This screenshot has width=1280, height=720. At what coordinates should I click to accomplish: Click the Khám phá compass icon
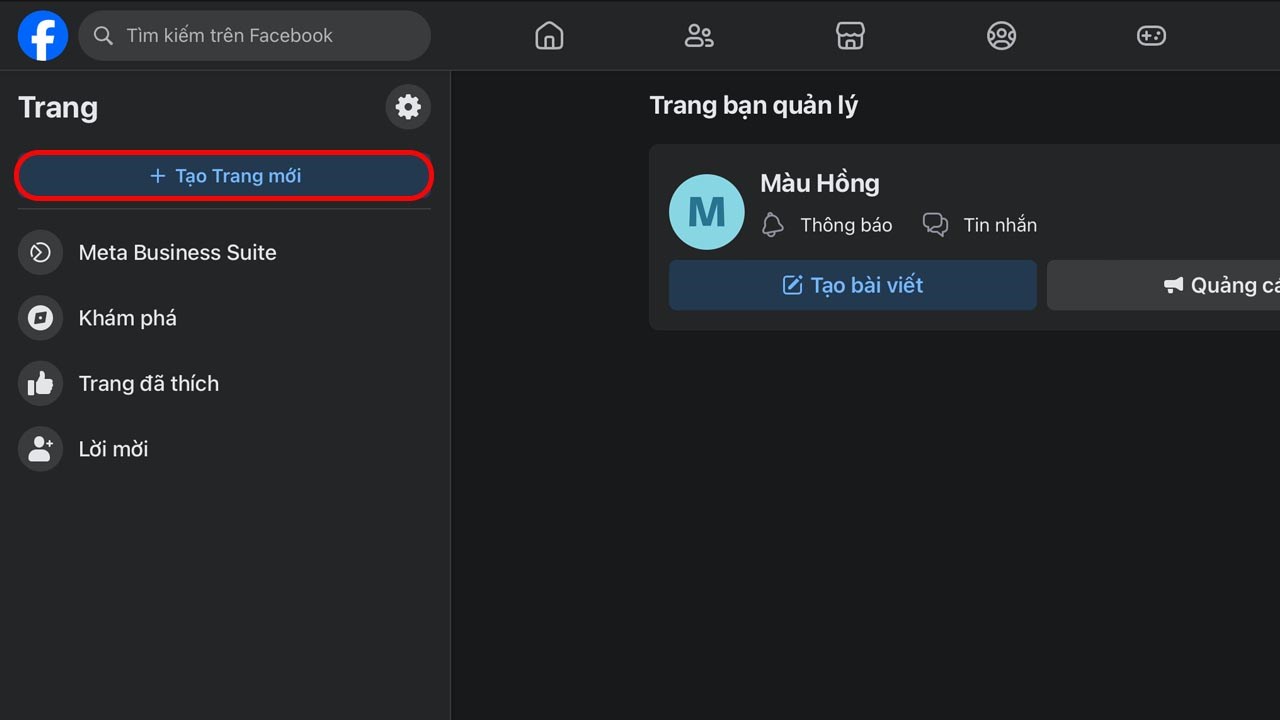[x=40, y=318]
